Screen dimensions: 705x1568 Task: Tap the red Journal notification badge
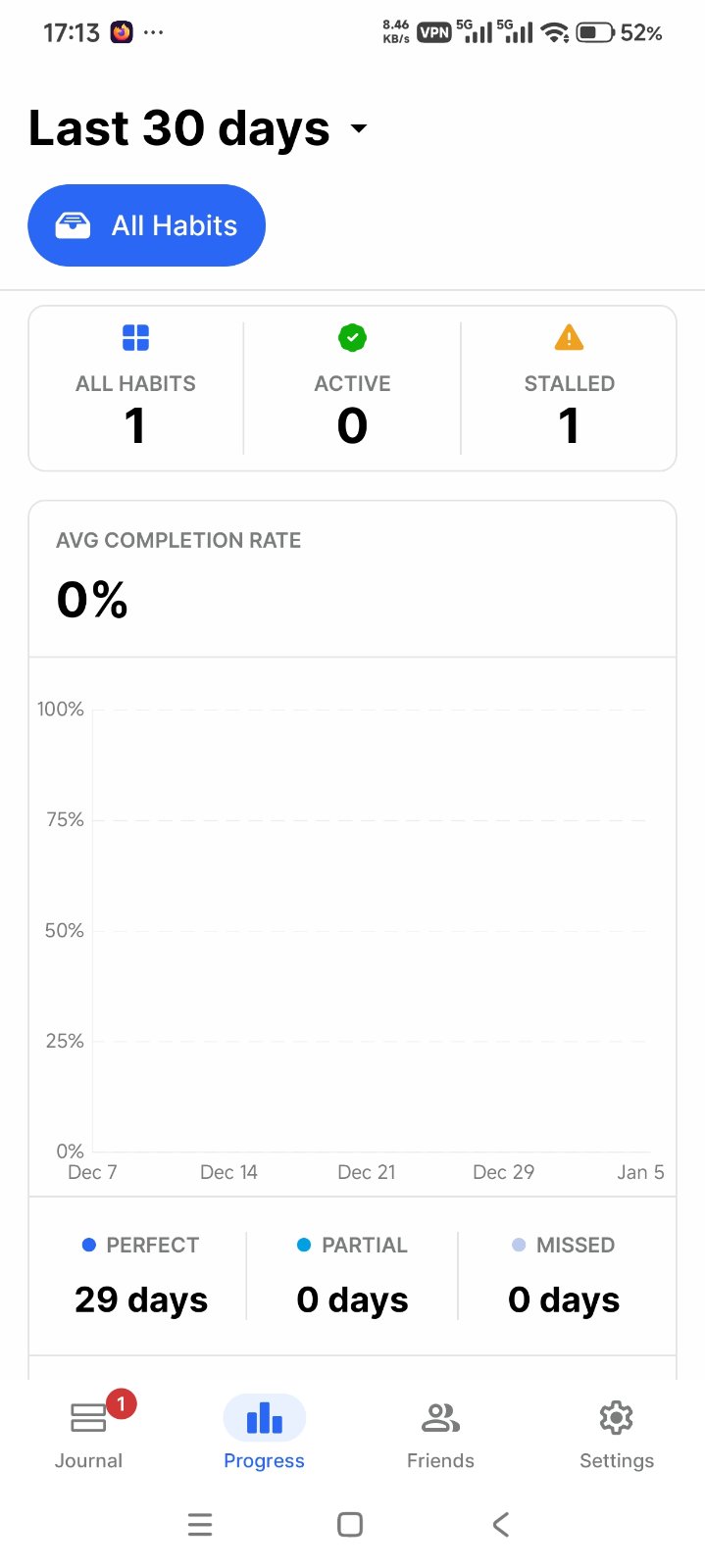pyautogui.click(x=121, y=1404)
